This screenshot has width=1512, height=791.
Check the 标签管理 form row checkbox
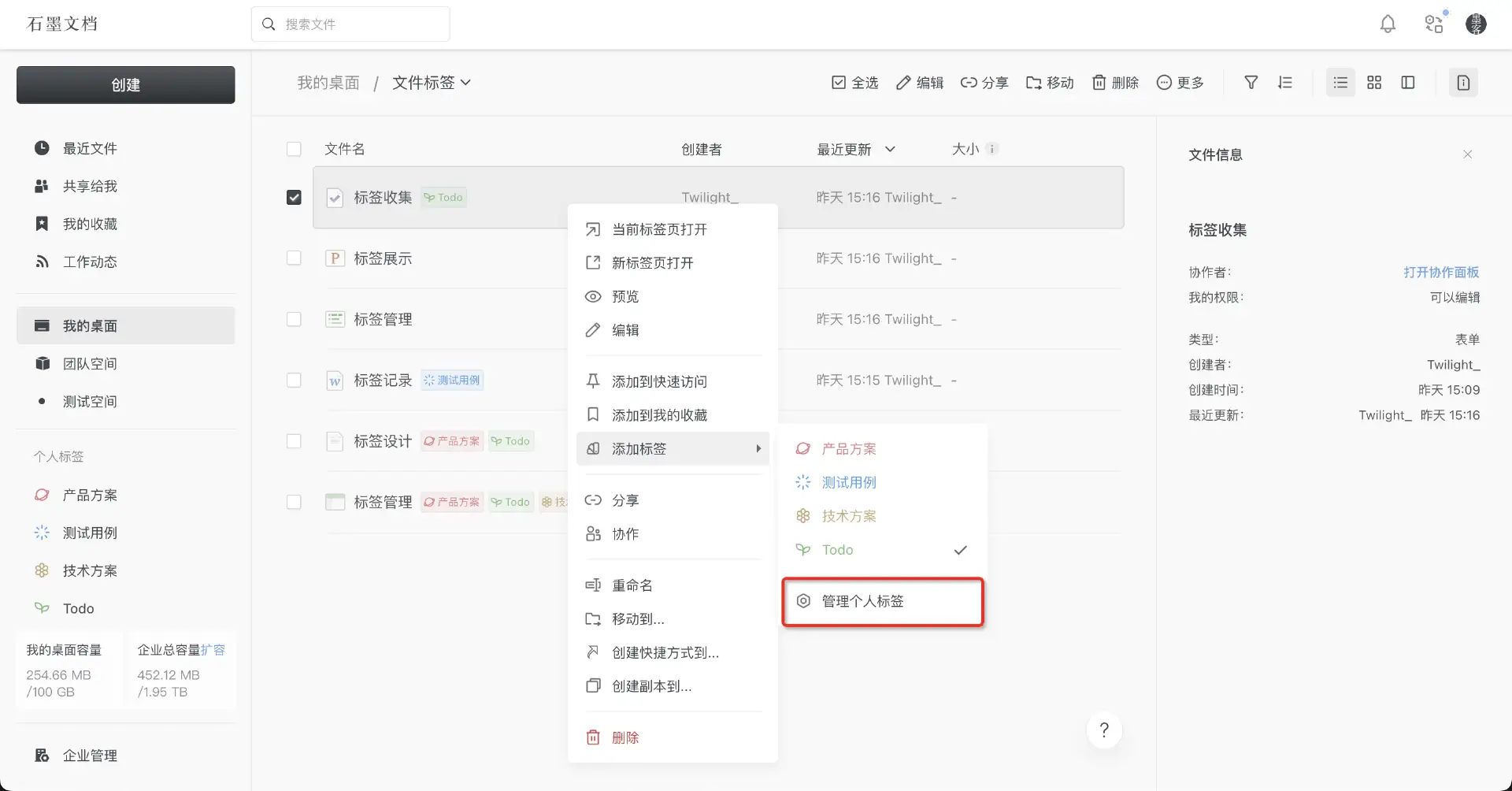pos(294,319)
